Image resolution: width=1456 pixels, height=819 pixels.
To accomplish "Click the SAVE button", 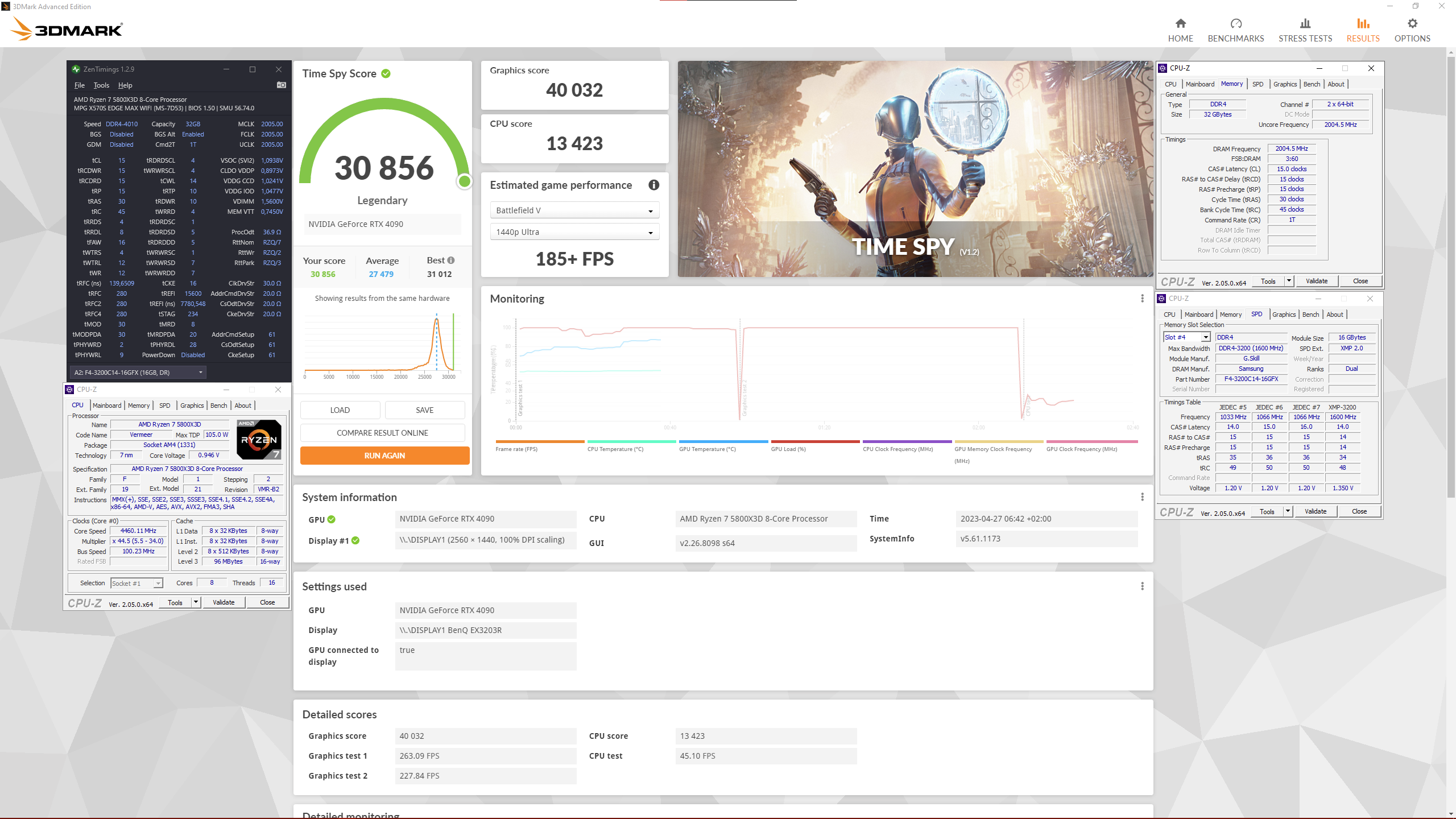I will (x=424, y=410).
